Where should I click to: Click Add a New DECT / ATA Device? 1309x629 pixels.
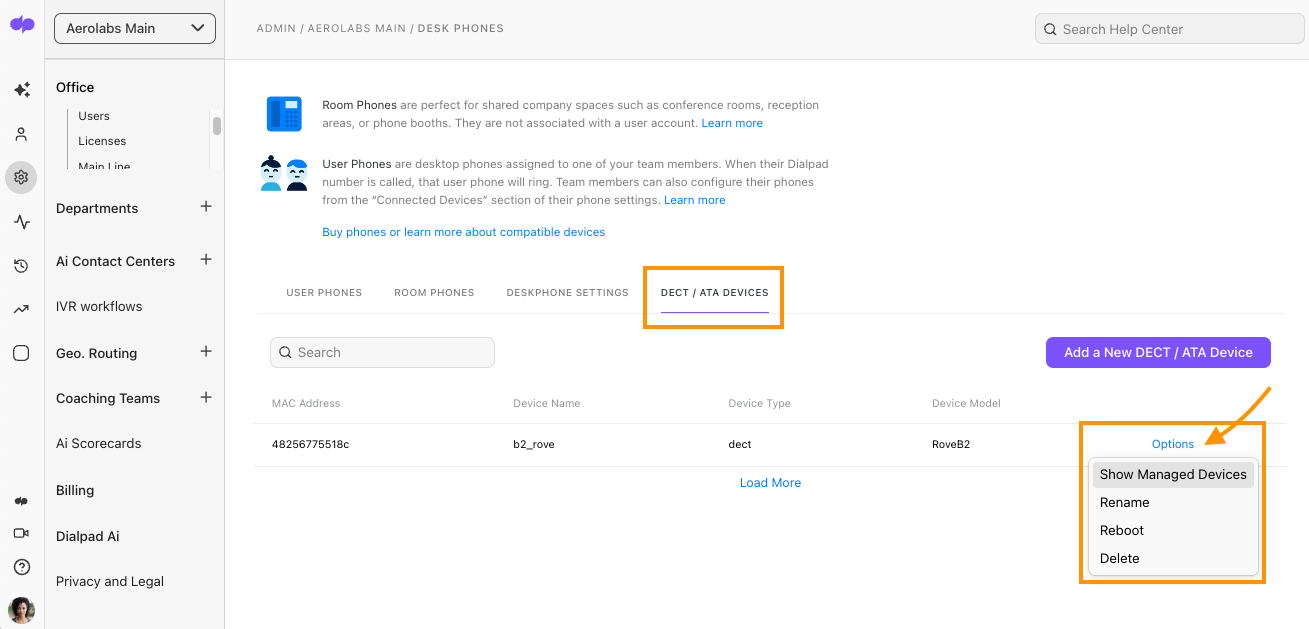coord(1158,352)
